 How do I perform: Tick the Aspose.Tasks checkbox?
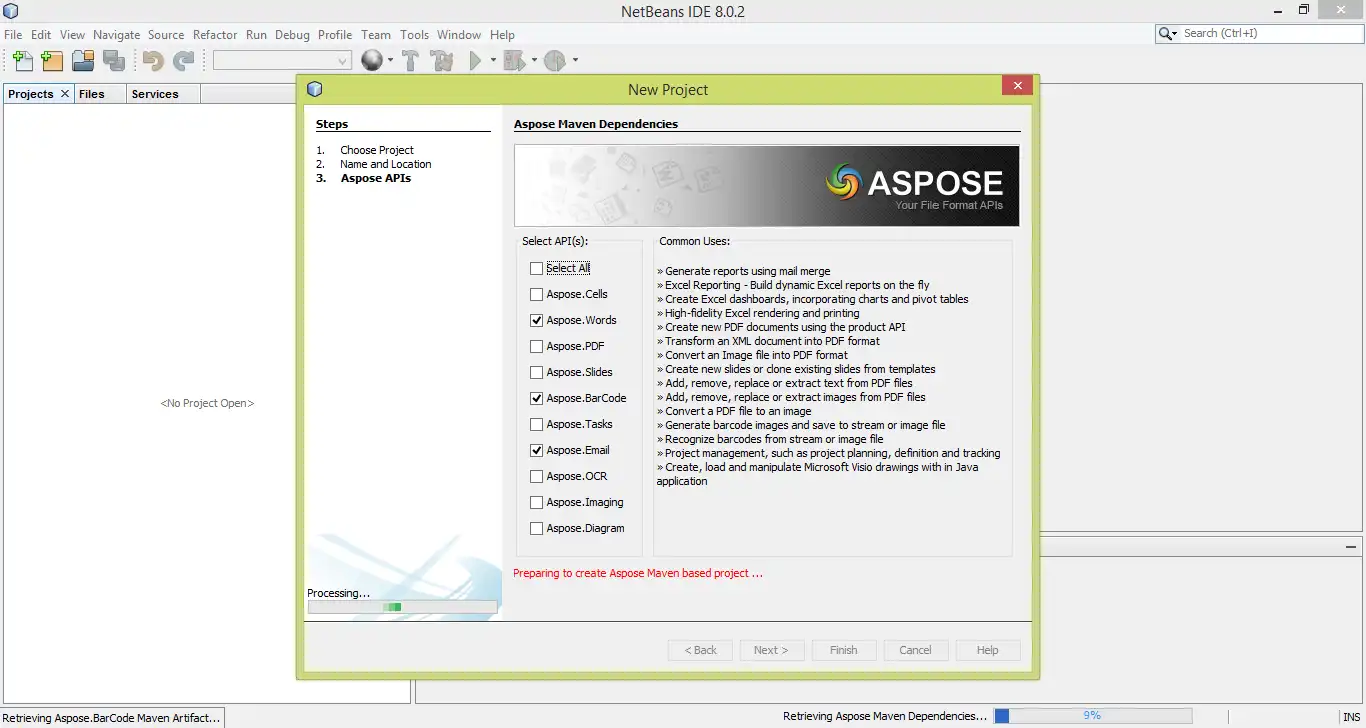coord(537,424)
